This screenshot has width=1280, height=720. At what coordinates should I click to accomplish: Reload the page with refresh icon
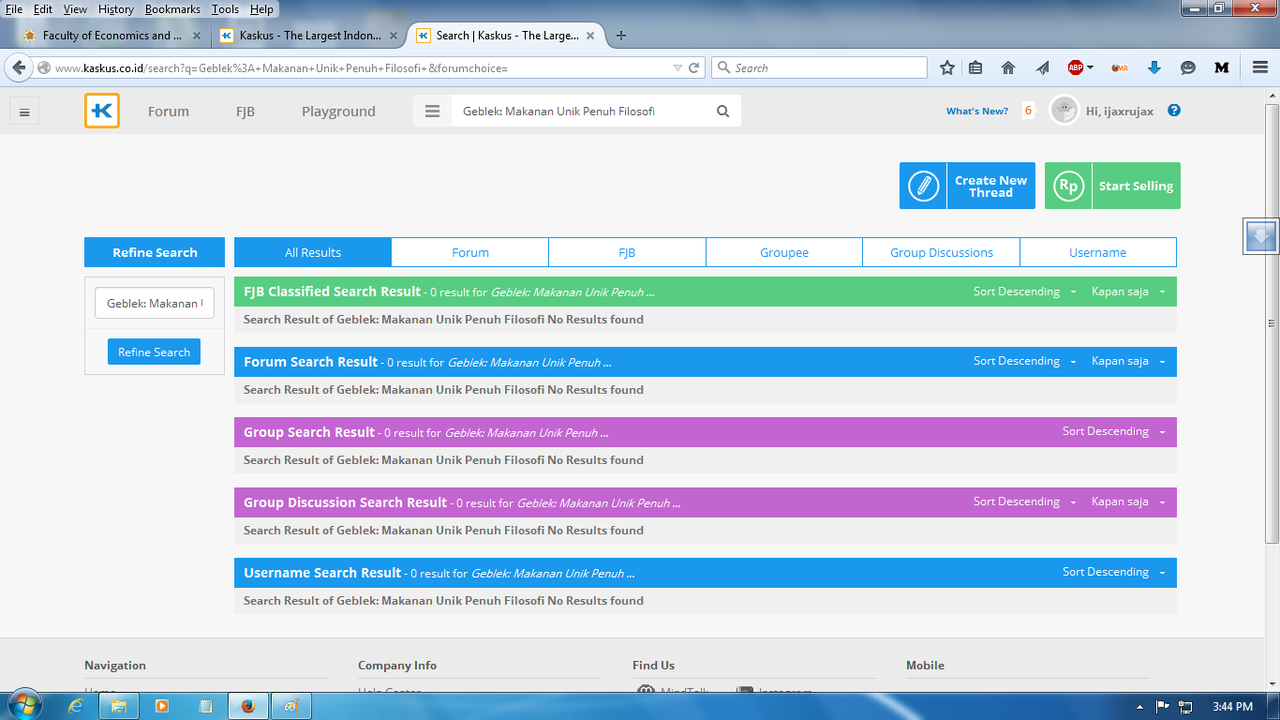[696, 67]
